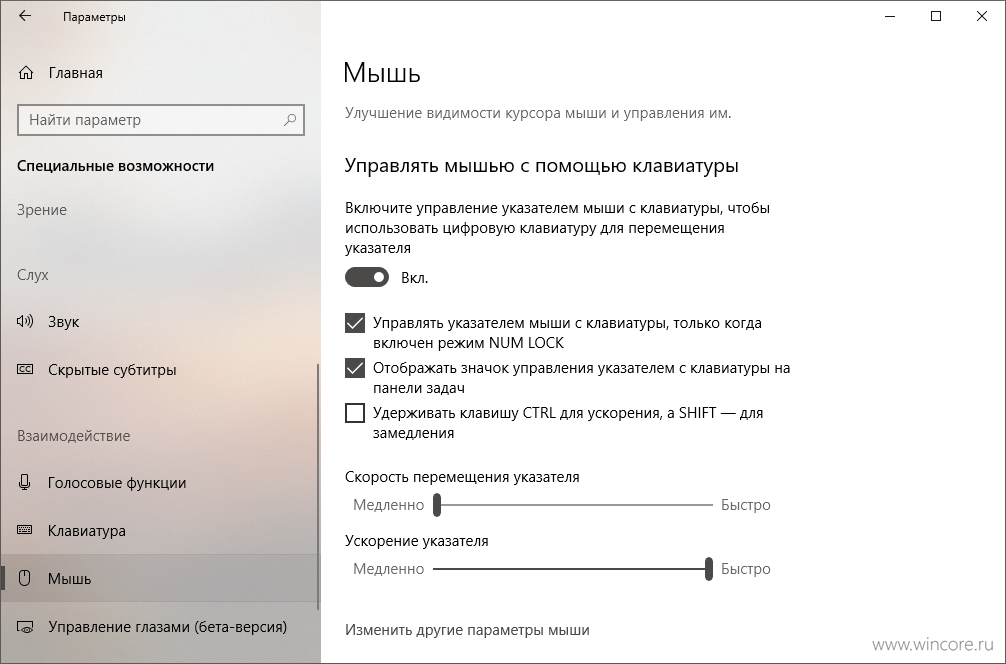The height and width of the screenshot is (664, 1006).
Task: Open Скрытые субтитры CC icon
Action: [25, 370]
